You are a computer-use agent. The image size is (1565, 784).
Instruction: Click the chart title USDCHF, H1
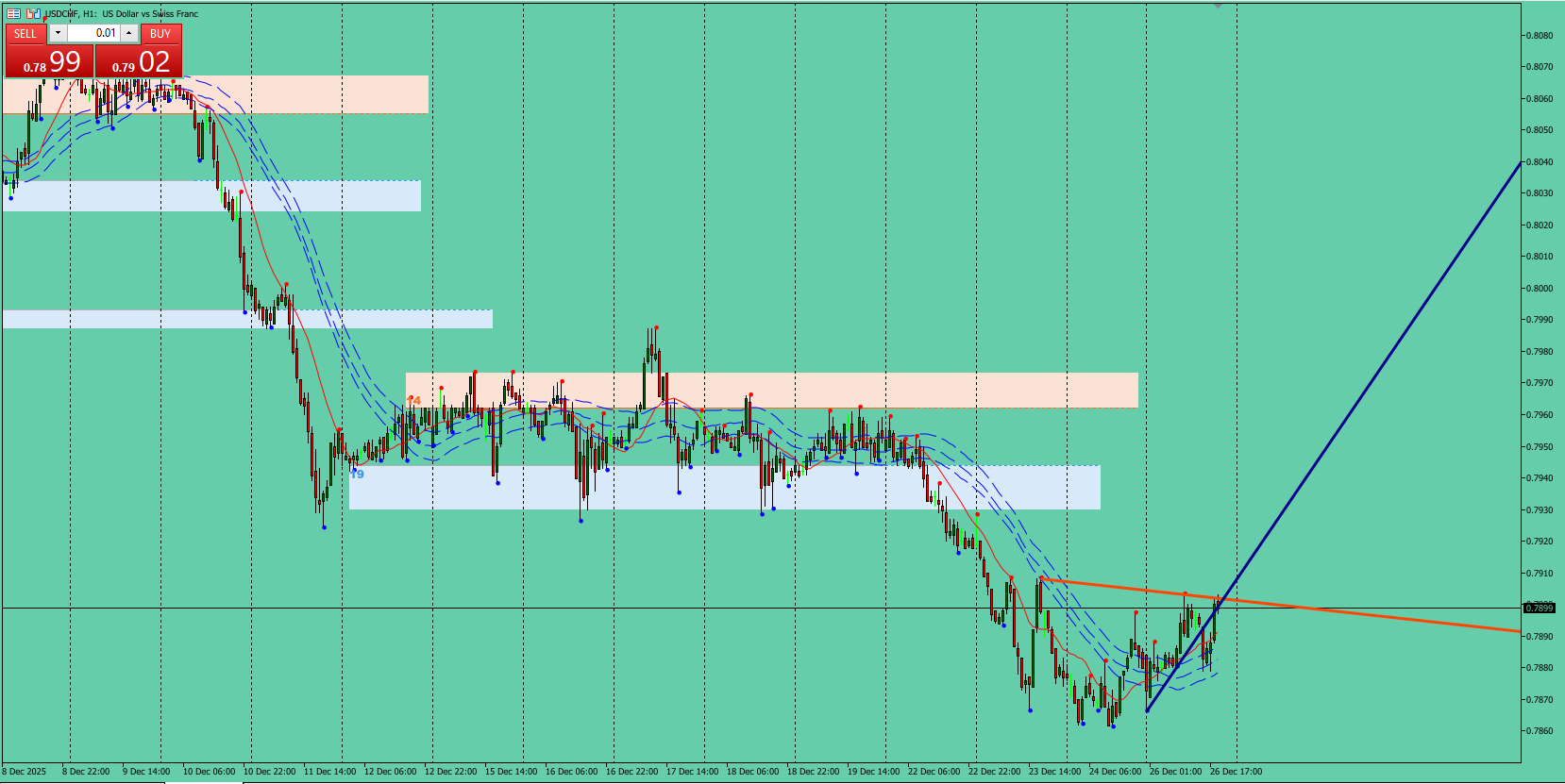click(71, 14)
